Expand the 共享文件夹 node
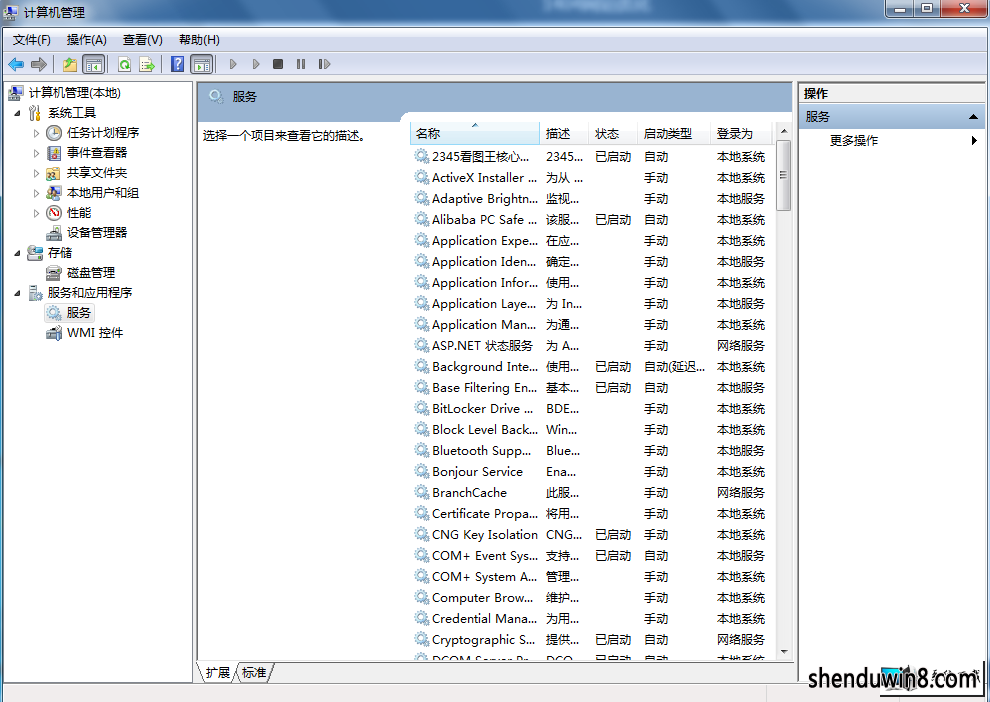 pos(36,173)
